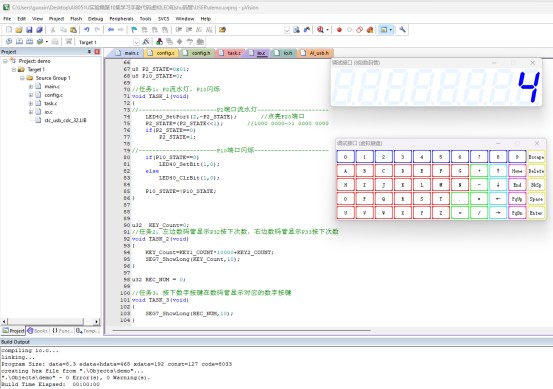Click the Open file folder icon
The image size is (553, 389).
click(19, 30)
